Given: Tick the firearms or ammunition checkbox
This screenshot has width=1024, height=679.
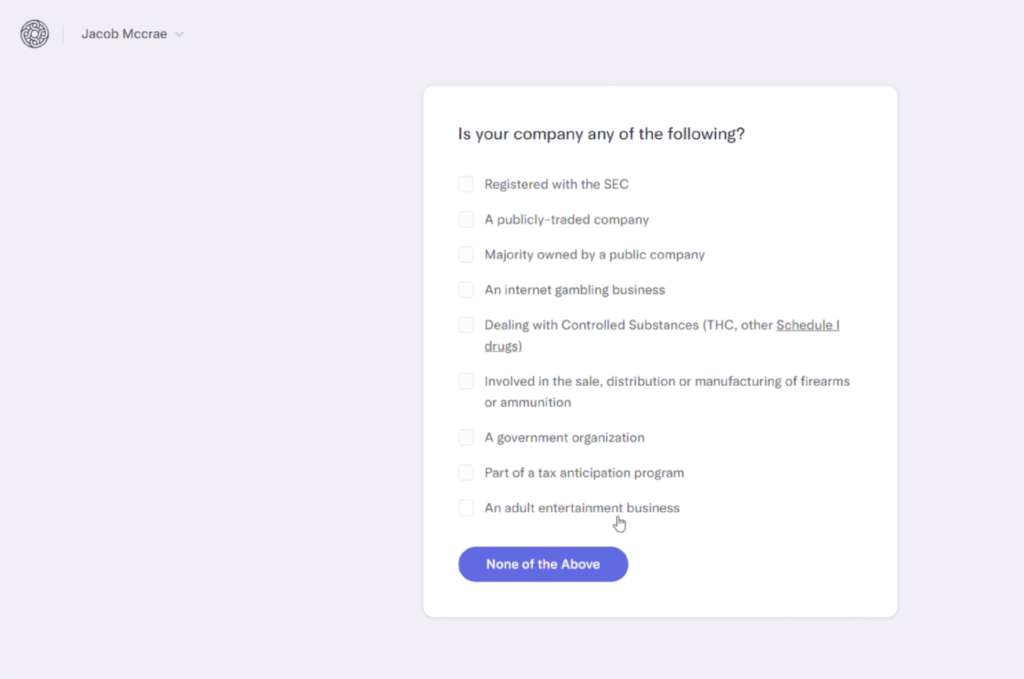Looking at the screenshot, I should [x=466, y=381].
